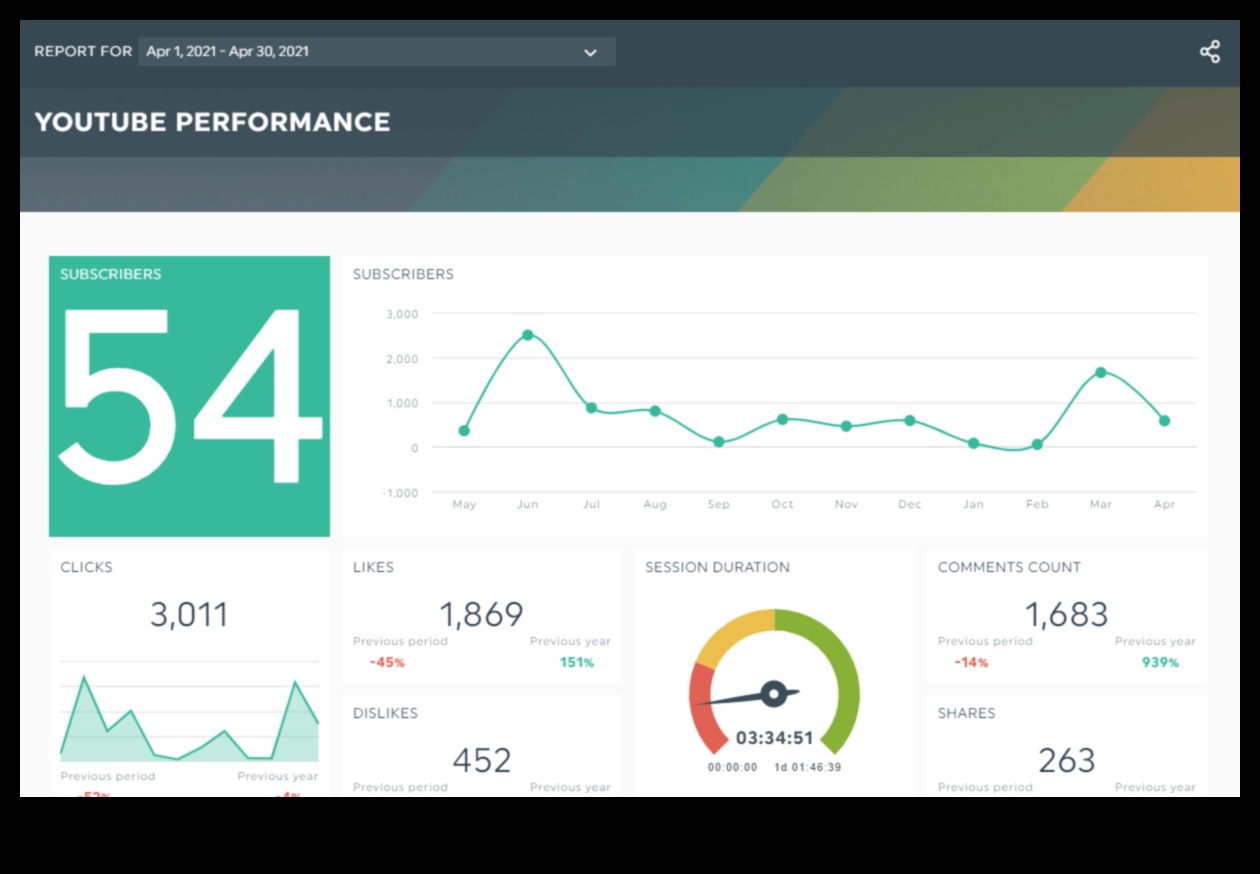Select the April data point on the Subscribers chart
Image resolution: width=1260 pixels, height=874 pixels.
tap(1164, 421)
